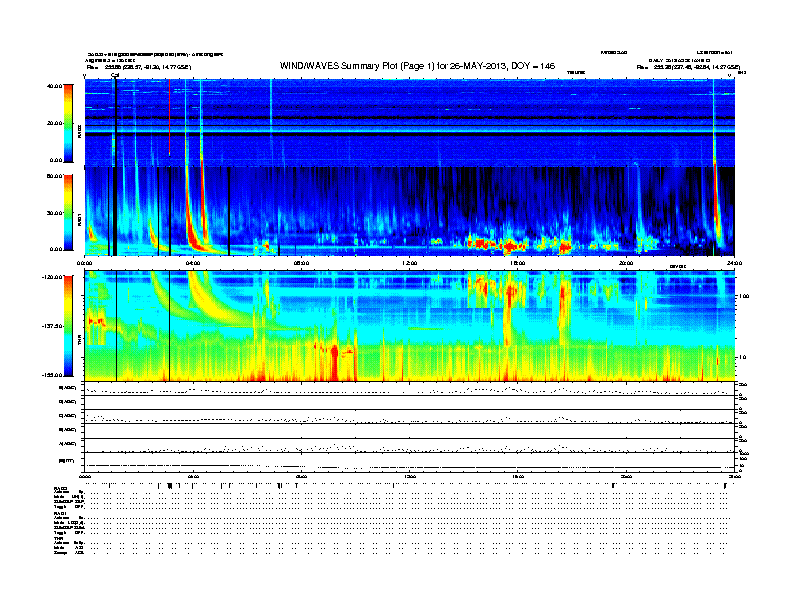Click the 12:00 tick label under RAD1 spectrogram
Viewport: 792px width, 612px height.
(409, 263)
